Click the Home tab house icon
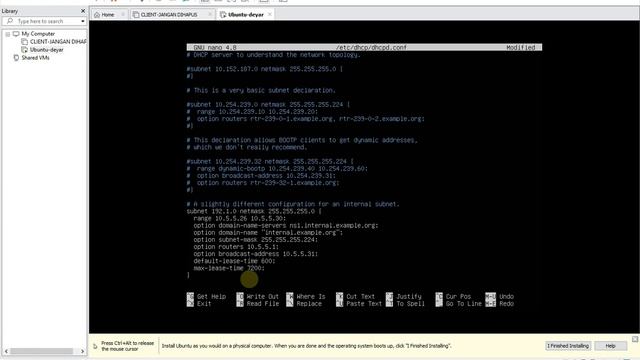 (x=97, y=15)
